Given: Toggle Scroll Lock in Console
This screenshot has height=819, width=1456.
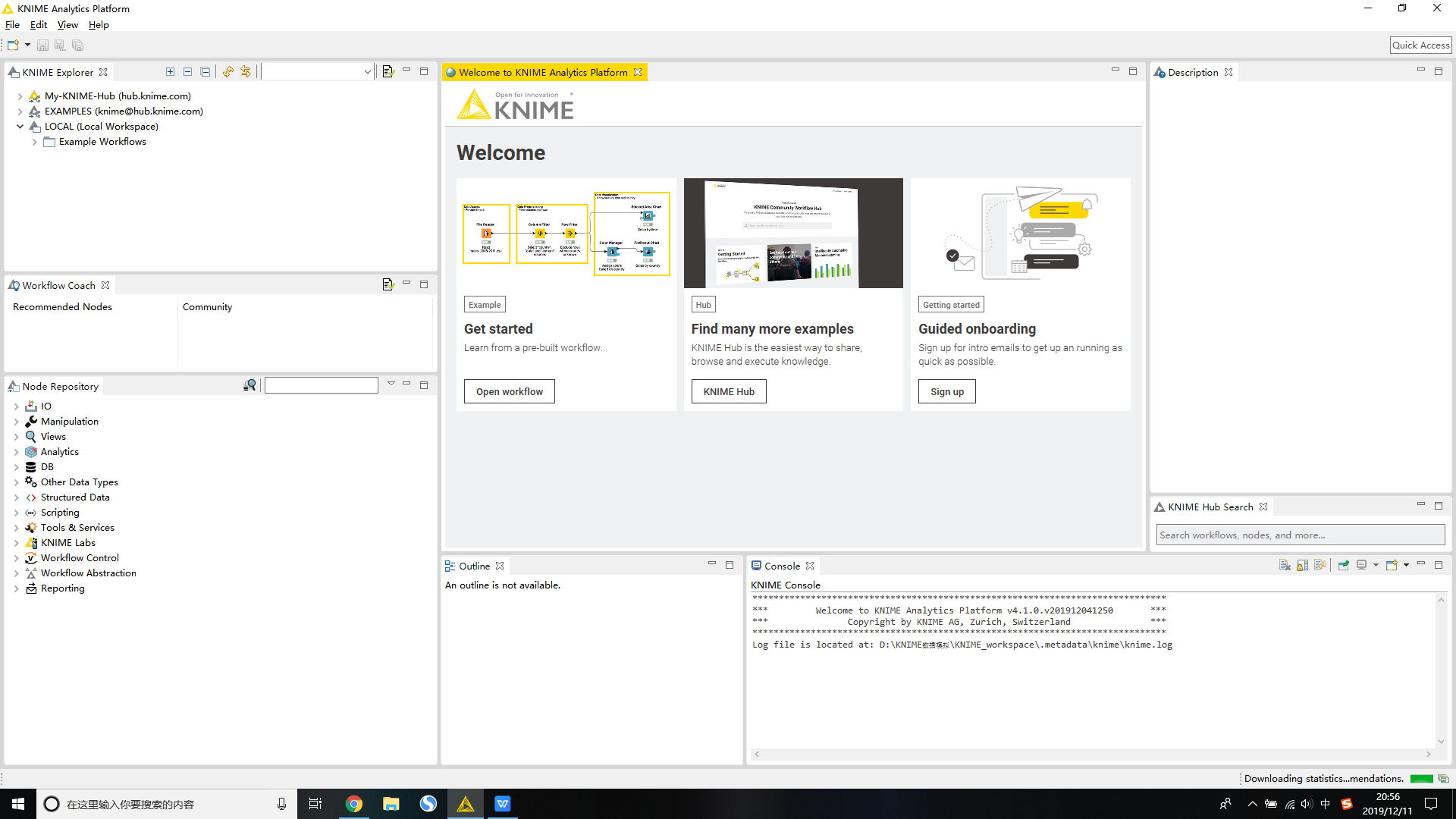Looking at the screenshot, I should 1302,566.
